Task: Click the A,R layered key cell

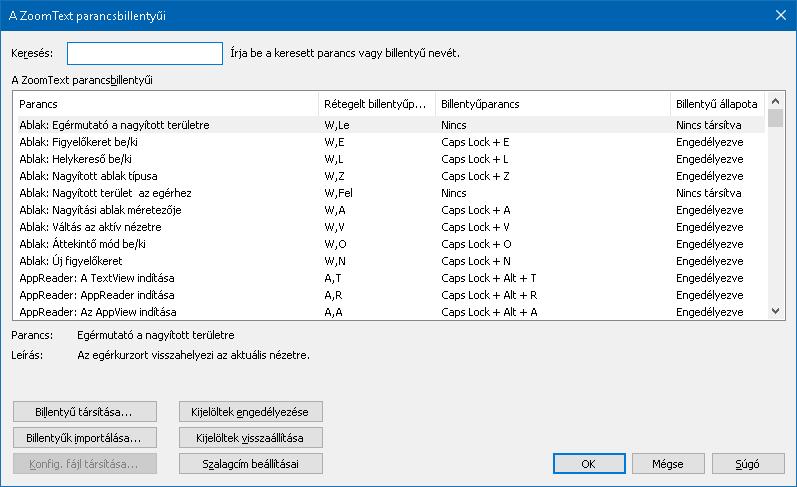Action: coord(333,295)
